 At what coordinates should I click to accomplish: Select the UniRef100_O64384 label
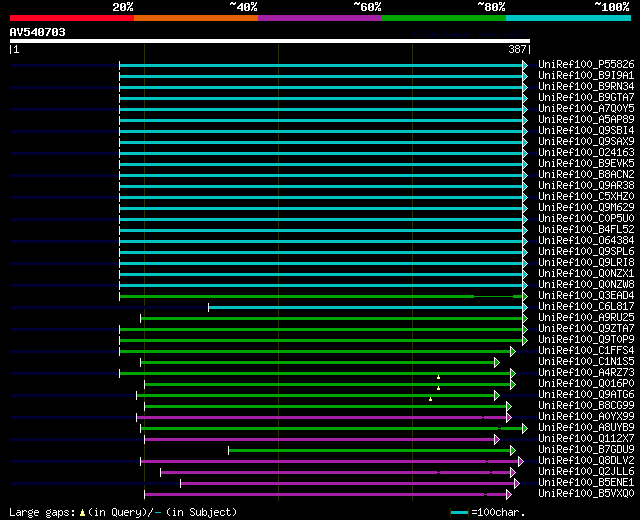(586, 241)
